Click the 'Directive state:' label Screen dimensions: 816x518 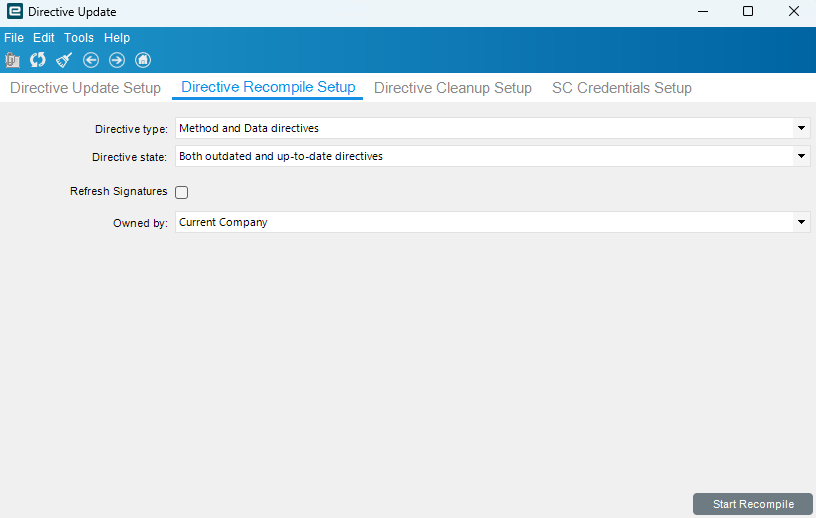click(x=130, y=157)
